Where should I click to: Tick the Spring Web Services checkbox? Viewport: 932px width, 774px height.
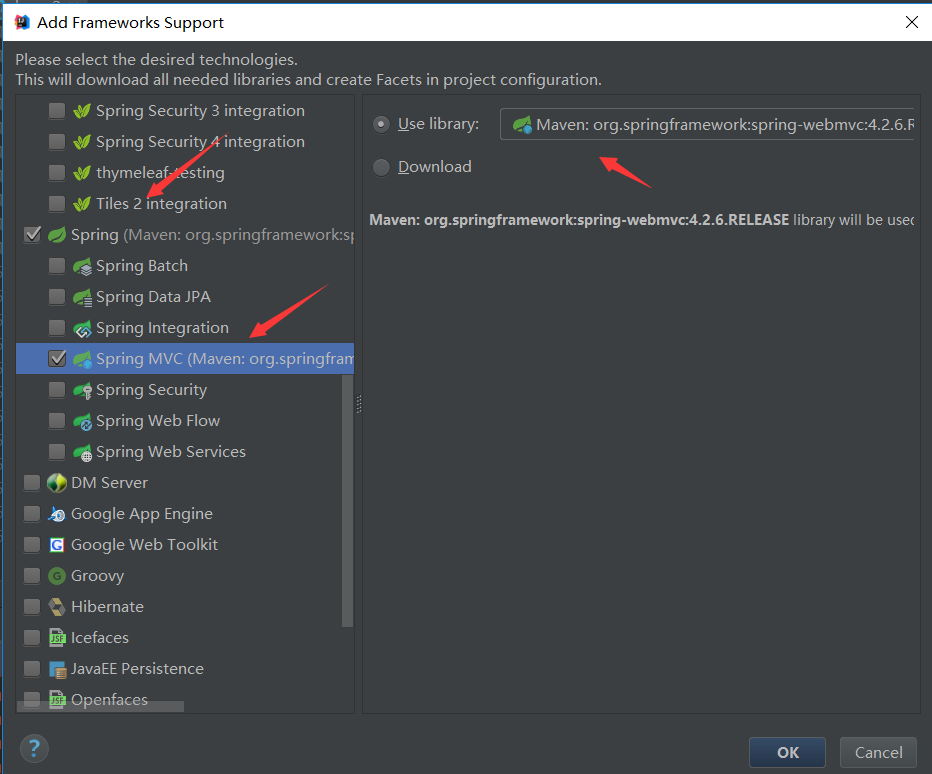[57, 452]
